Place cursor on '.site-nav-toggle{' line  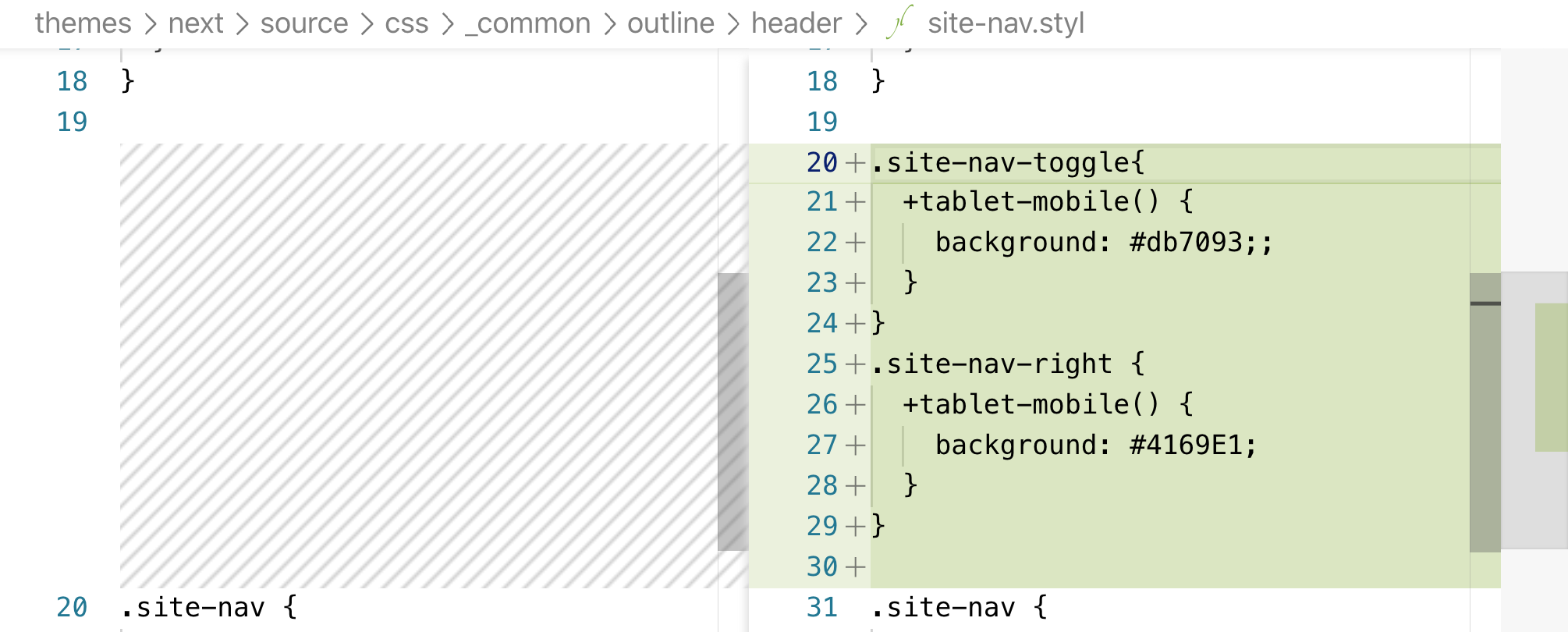(x=1008, y=162)
